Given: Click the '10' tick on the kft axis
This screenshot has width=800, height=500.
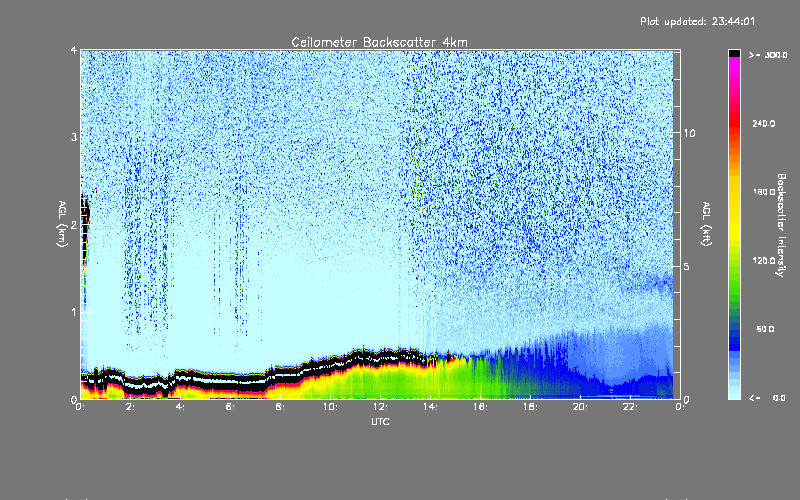Looking at the screenshot, I should pyautogui.click(x=689, y=133).
